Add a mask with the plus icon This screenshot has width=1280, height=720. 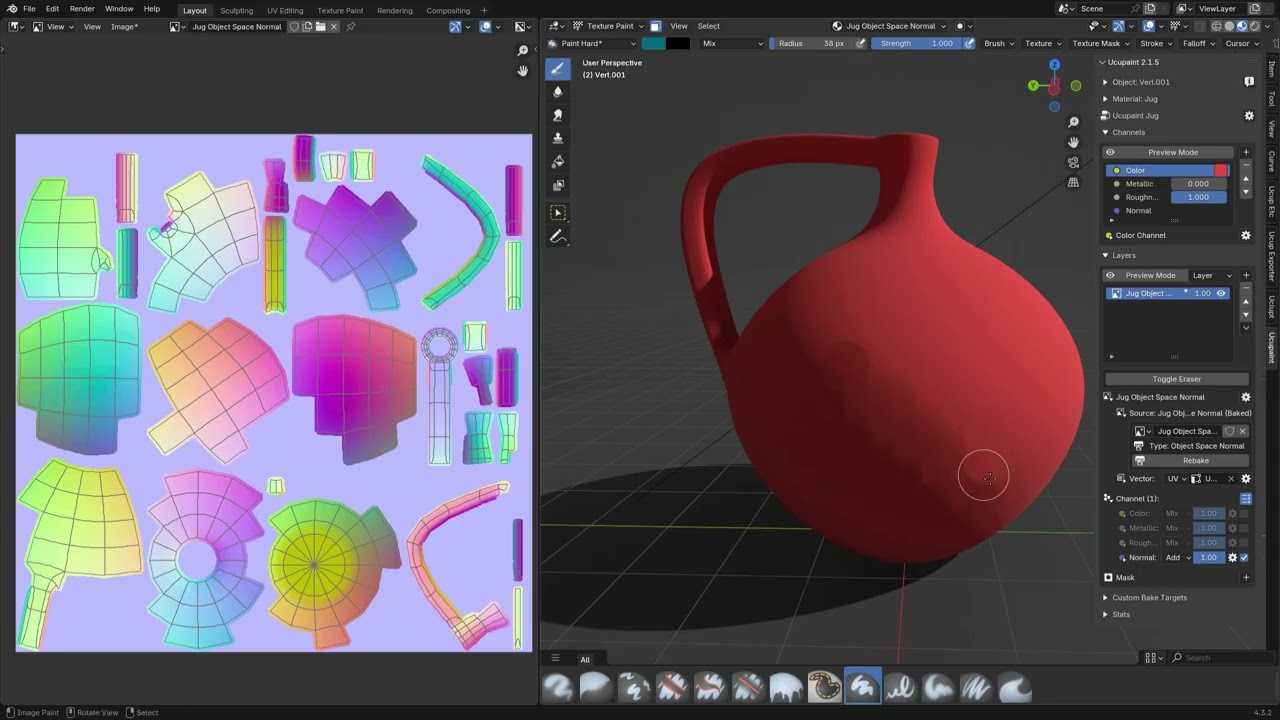[x=1246, y=577]
